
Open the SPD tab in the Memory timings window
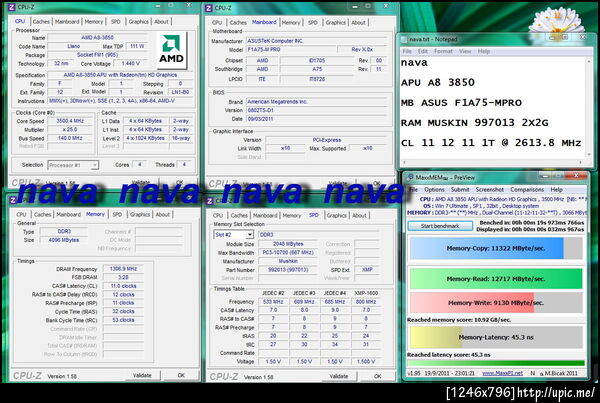(117, 214)
